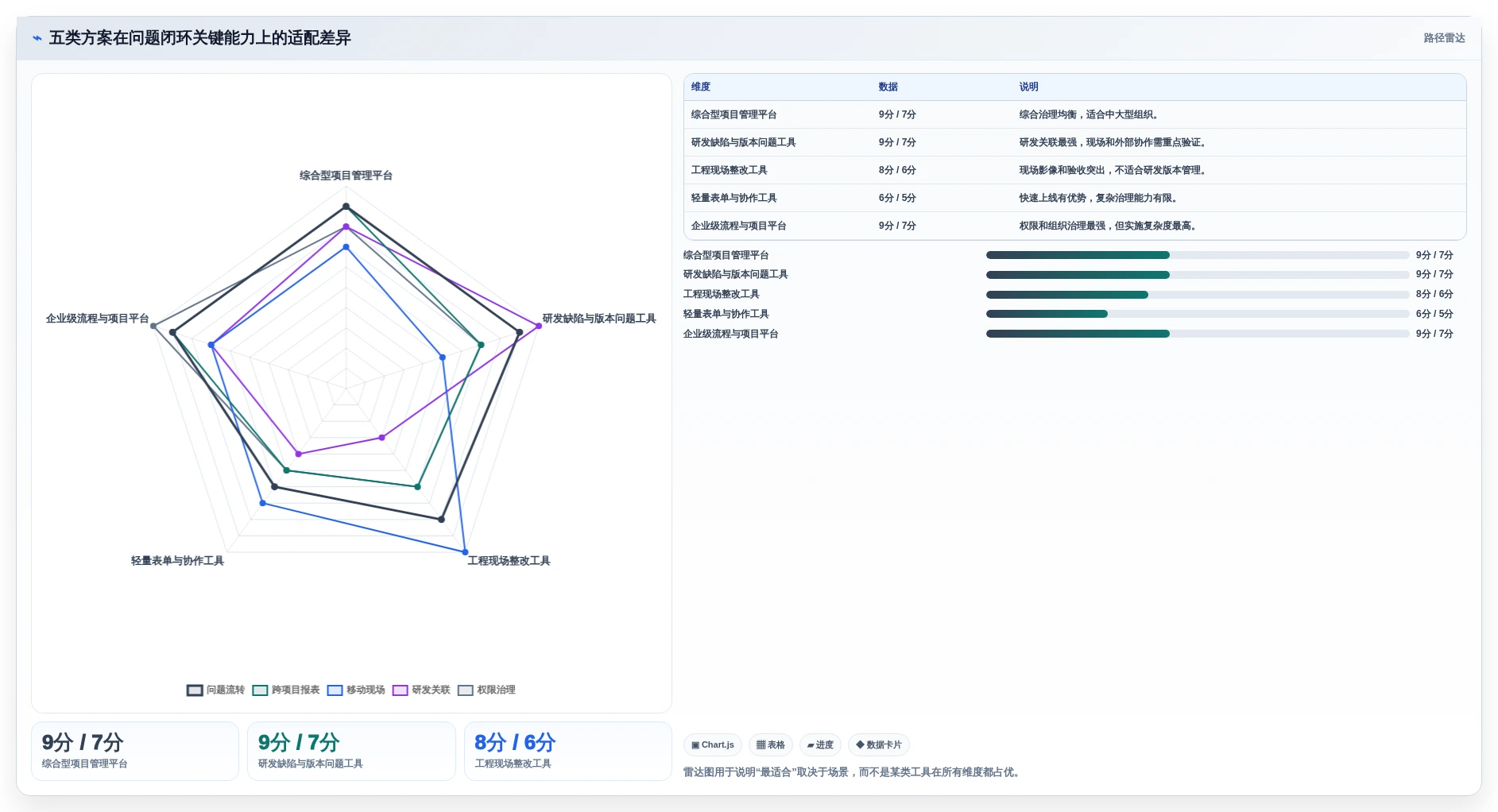
Task: Click the 路径雷达 label in header
Action: (1444, 38)
